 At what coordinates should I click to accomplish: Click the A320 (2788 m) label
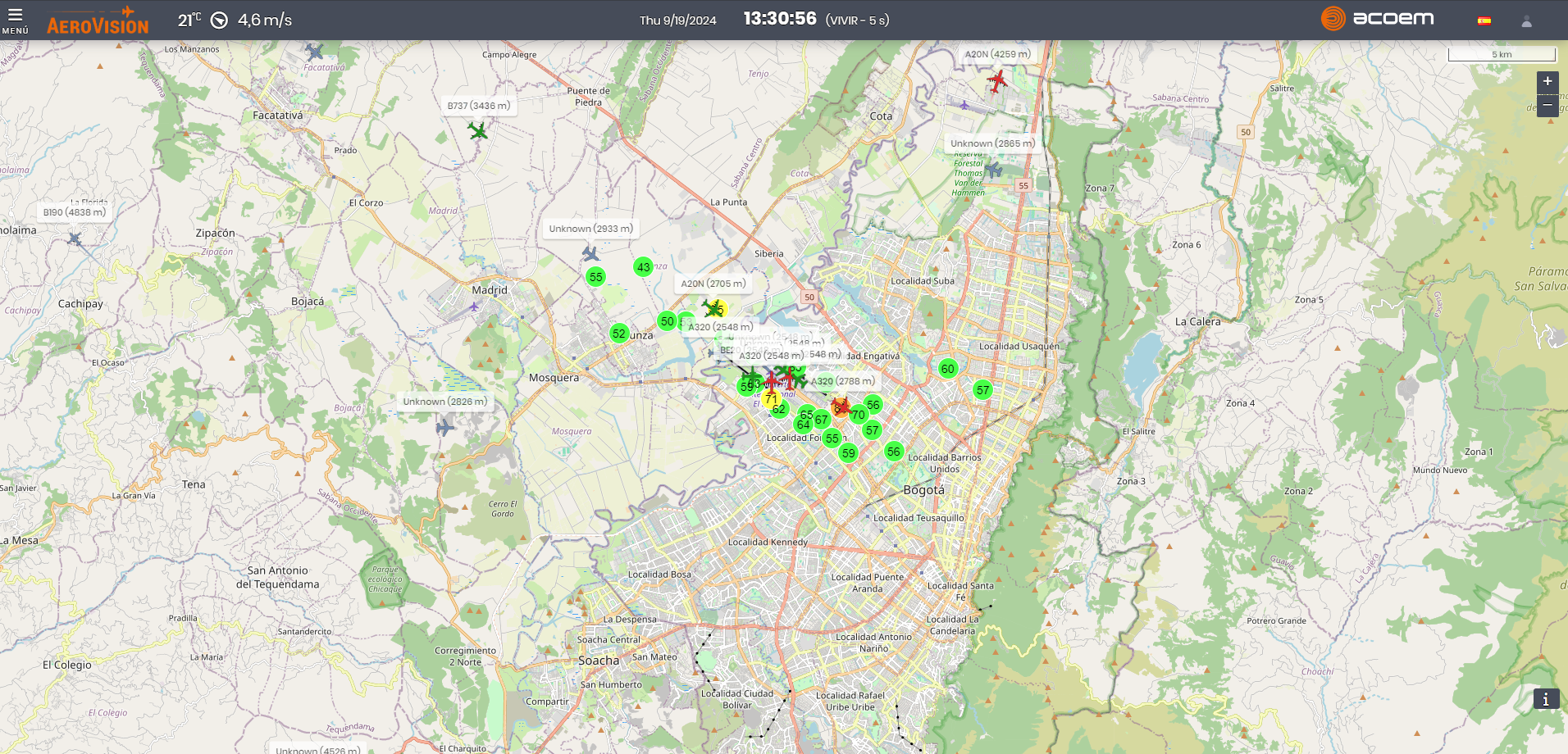[842, 381]
